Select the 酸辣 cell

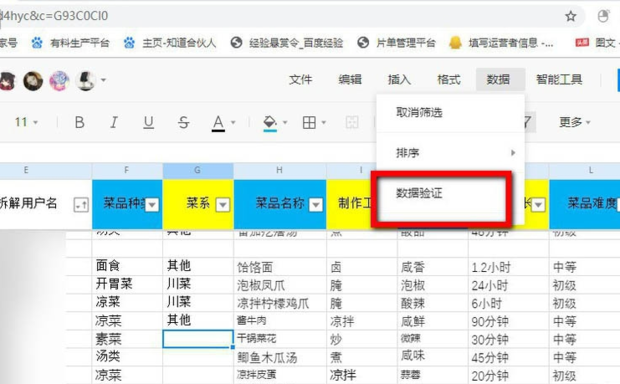click(433, 303)
